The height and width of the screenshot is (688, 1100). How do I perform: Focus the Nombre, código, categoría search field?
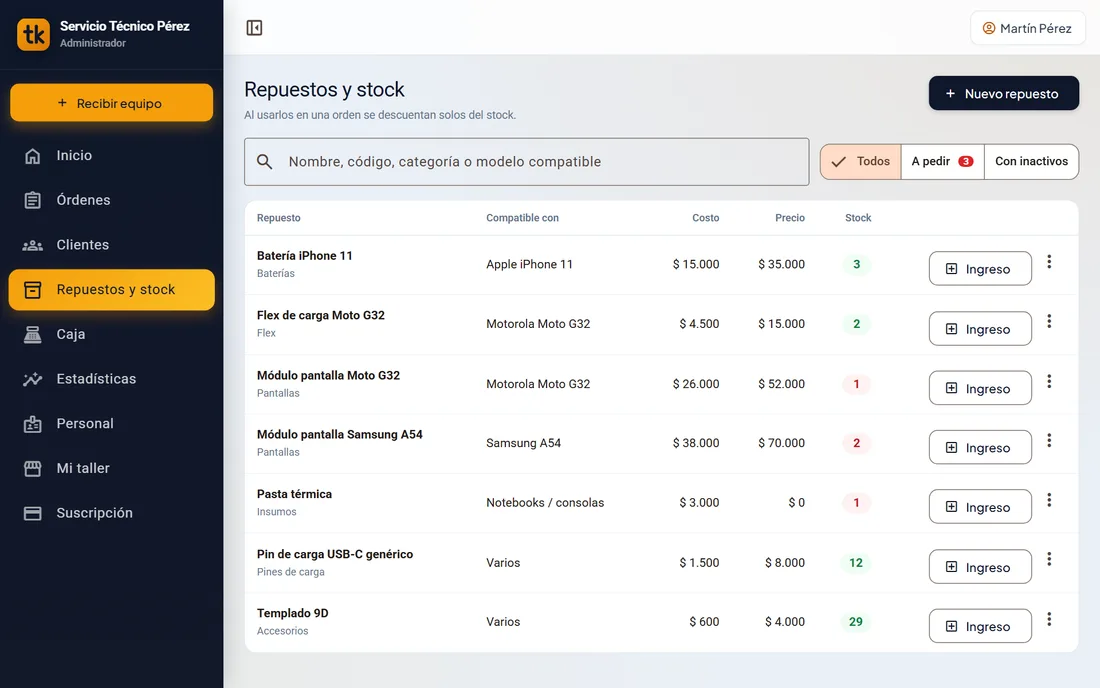526,162
